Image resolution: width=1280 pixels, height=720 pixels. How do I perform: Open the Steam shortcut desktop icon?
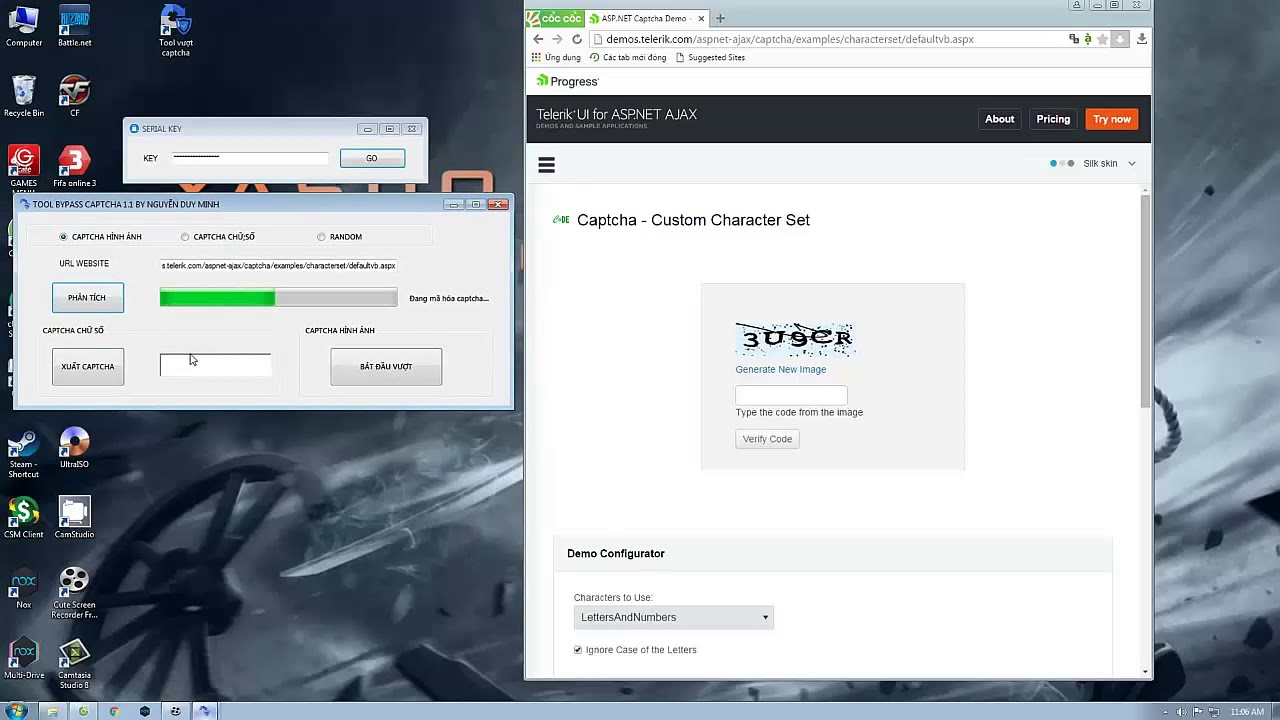pos(23,453)
